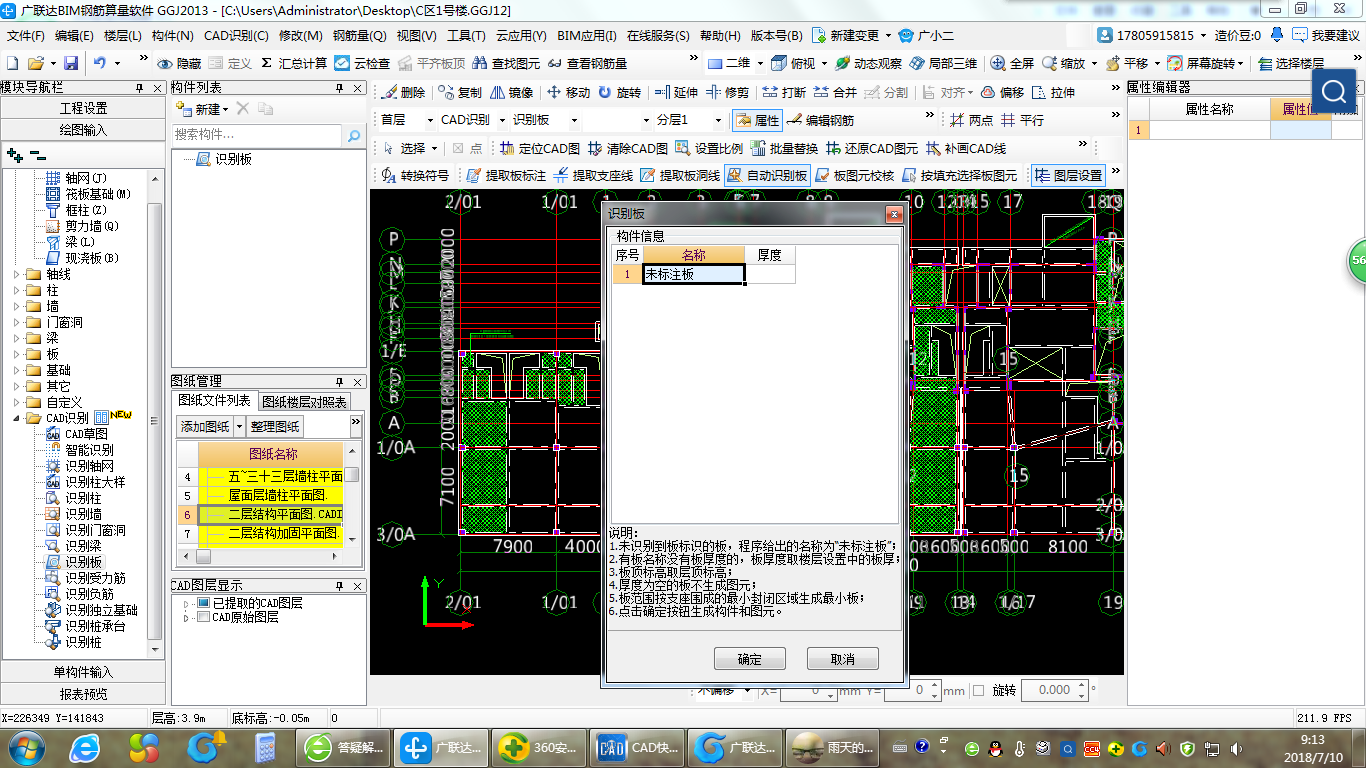
Task: Switch to 图纸文件列表 tab
Action: (215, 400)
